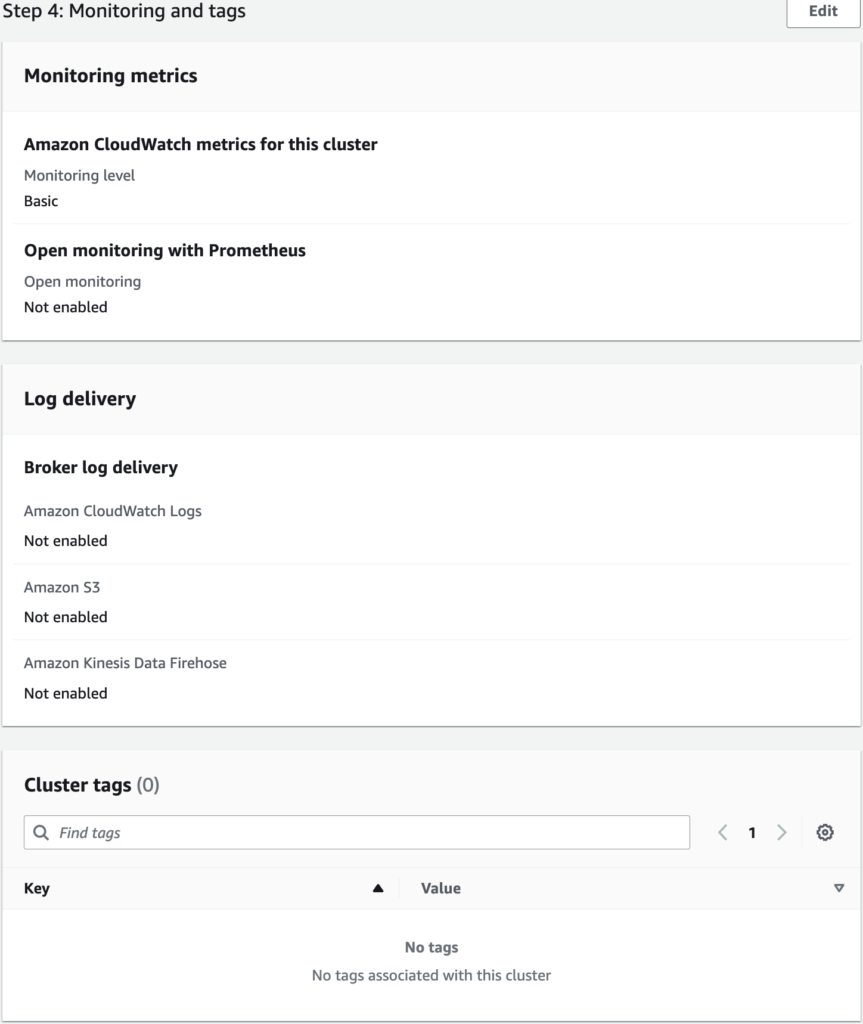863x1024 pixels.
Task: Go to the previous tags page
Action: 722,833
